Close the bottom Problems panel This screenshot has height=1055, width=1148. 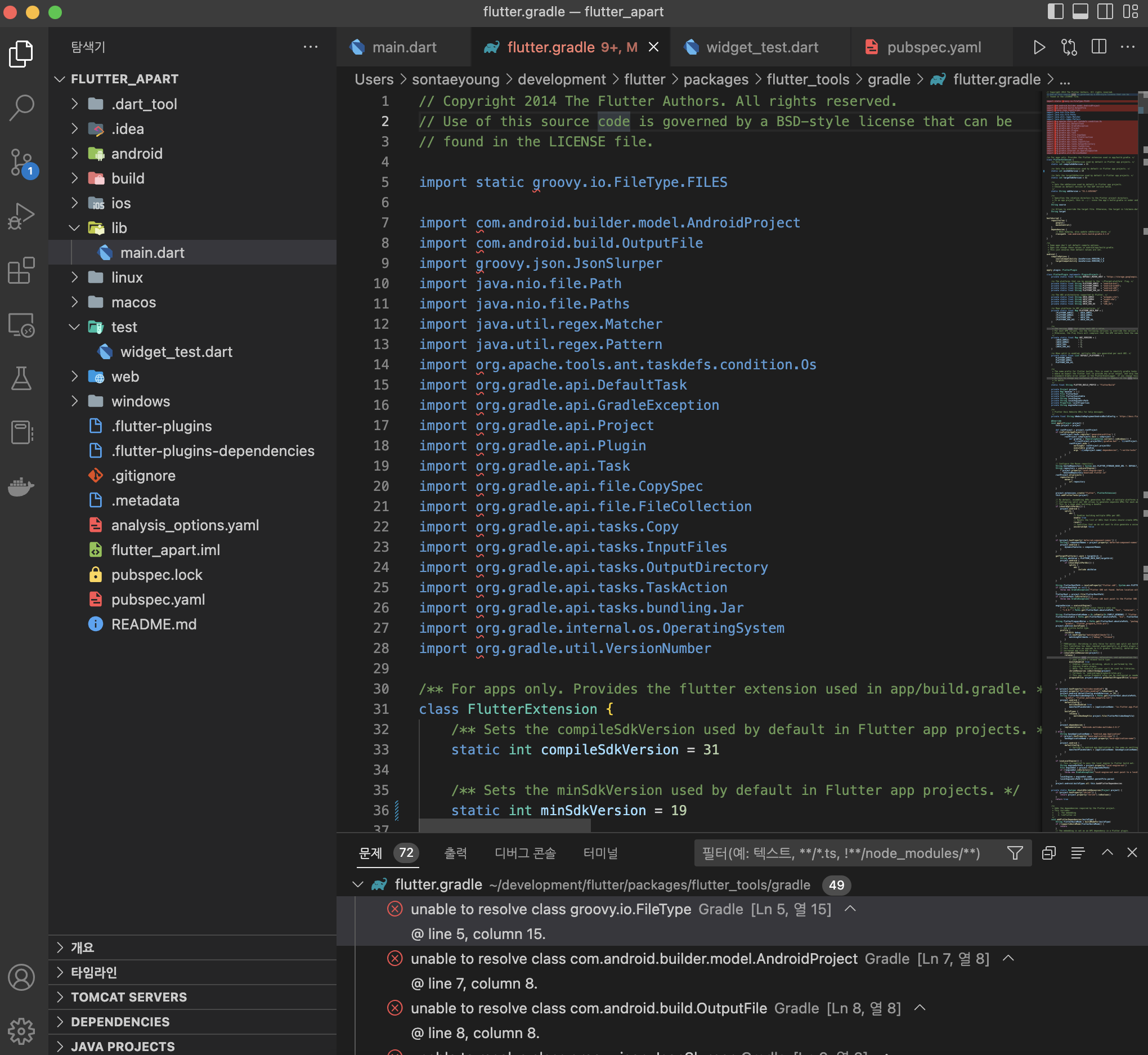pyautogui.click(x=1133, y=852)
